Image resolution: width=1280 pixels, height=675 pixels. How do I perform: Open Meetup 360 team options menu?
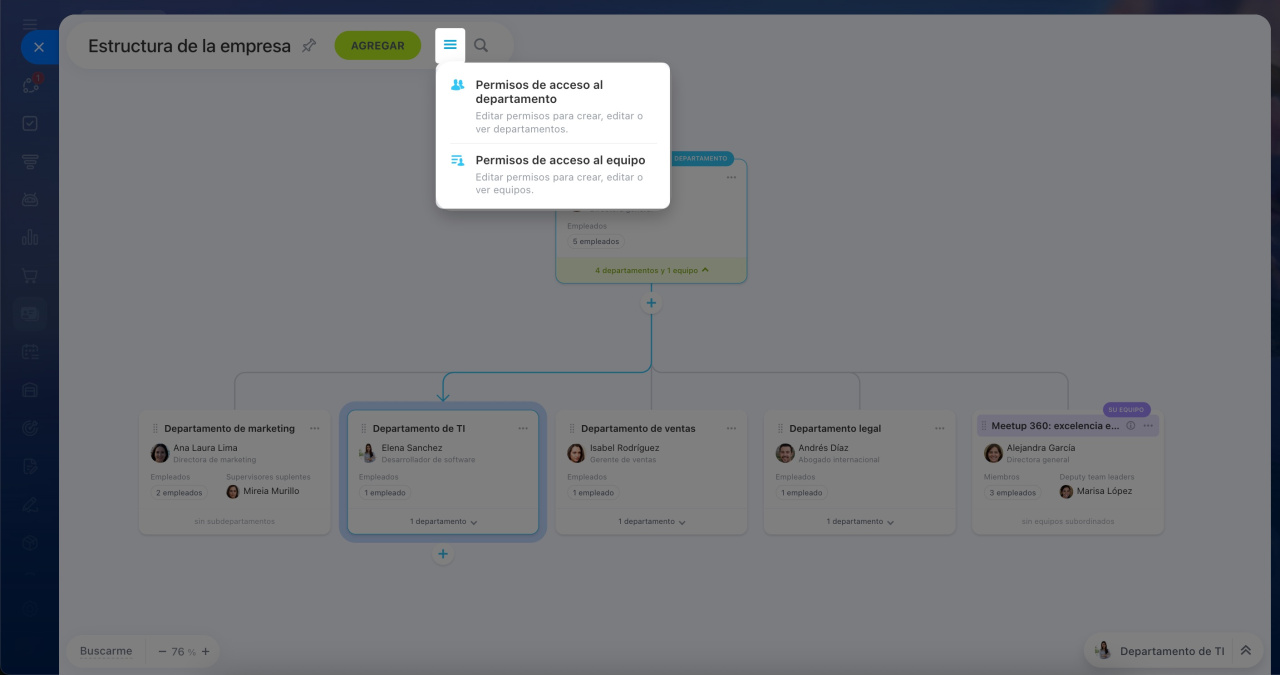[x=1148, y=425]
